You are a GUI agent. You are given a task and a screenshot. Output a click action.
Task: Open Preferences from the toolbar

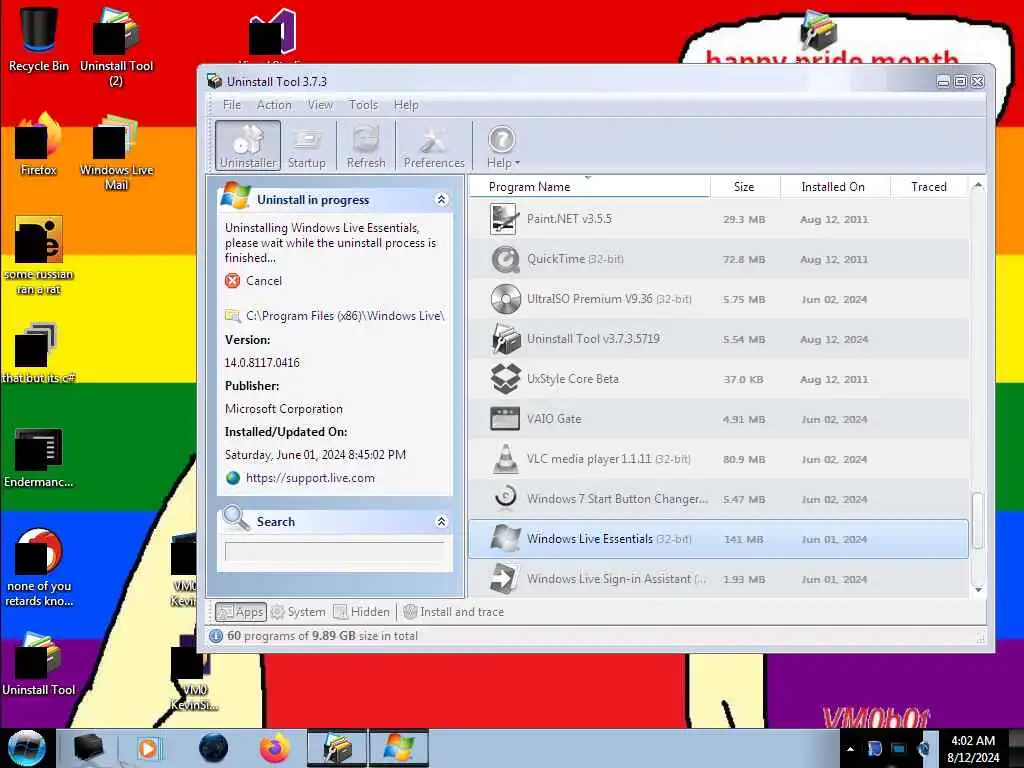tap(434, 146)
